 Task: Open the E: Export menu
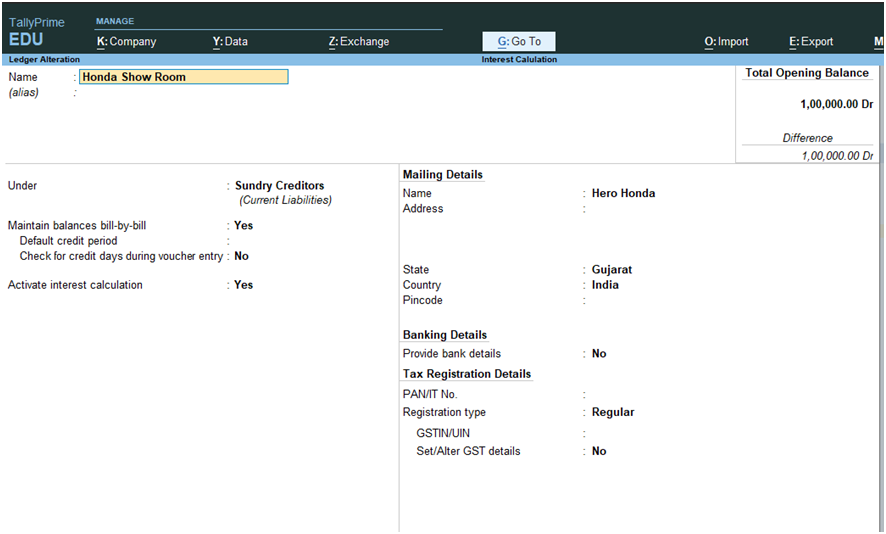coord(811,41)
